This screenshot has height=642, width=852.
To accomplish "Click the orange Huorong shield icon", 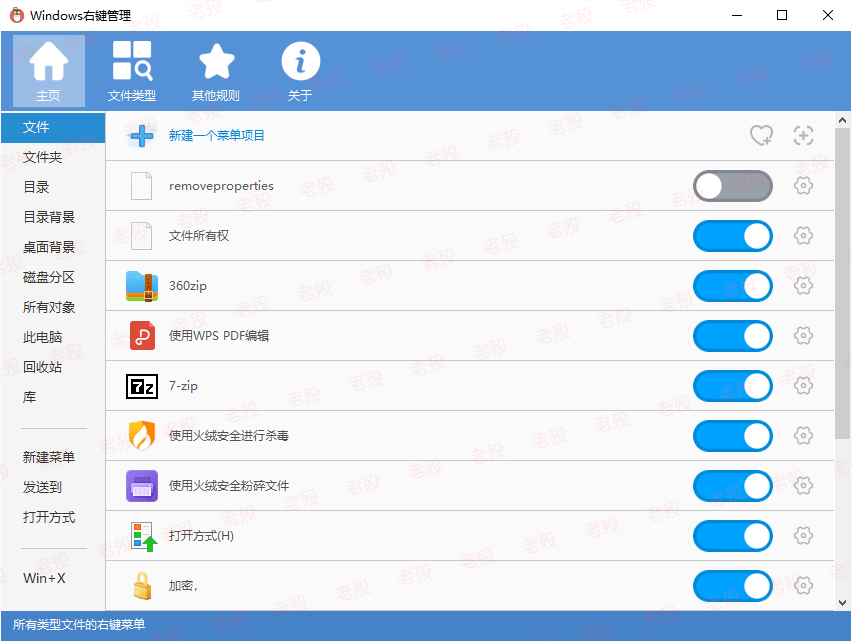I will tap(142, 436).
